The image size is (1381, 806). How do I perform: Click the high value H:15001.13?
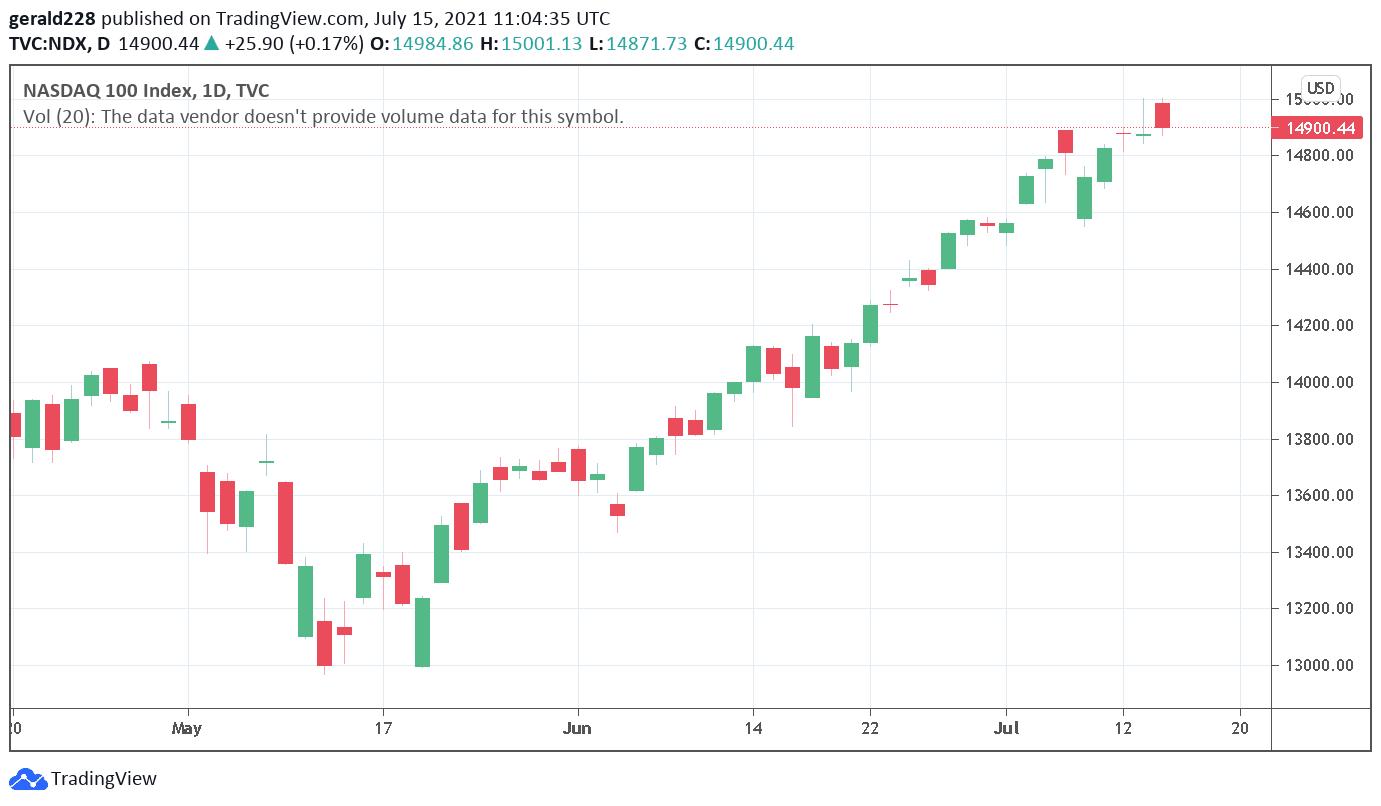tap(532, 43)
